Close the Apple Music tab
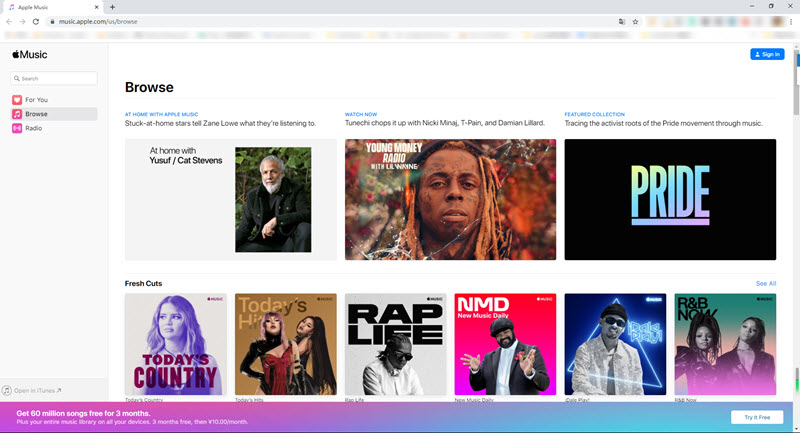Viewport: 800px width, 433px height. coord(96,7)
